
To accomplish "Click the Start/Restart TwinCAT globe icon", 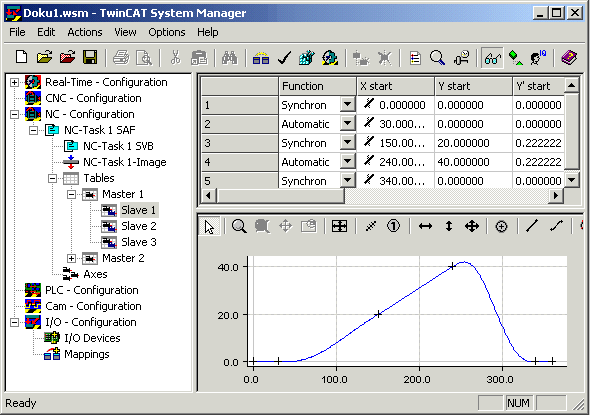I will (330, 58).
